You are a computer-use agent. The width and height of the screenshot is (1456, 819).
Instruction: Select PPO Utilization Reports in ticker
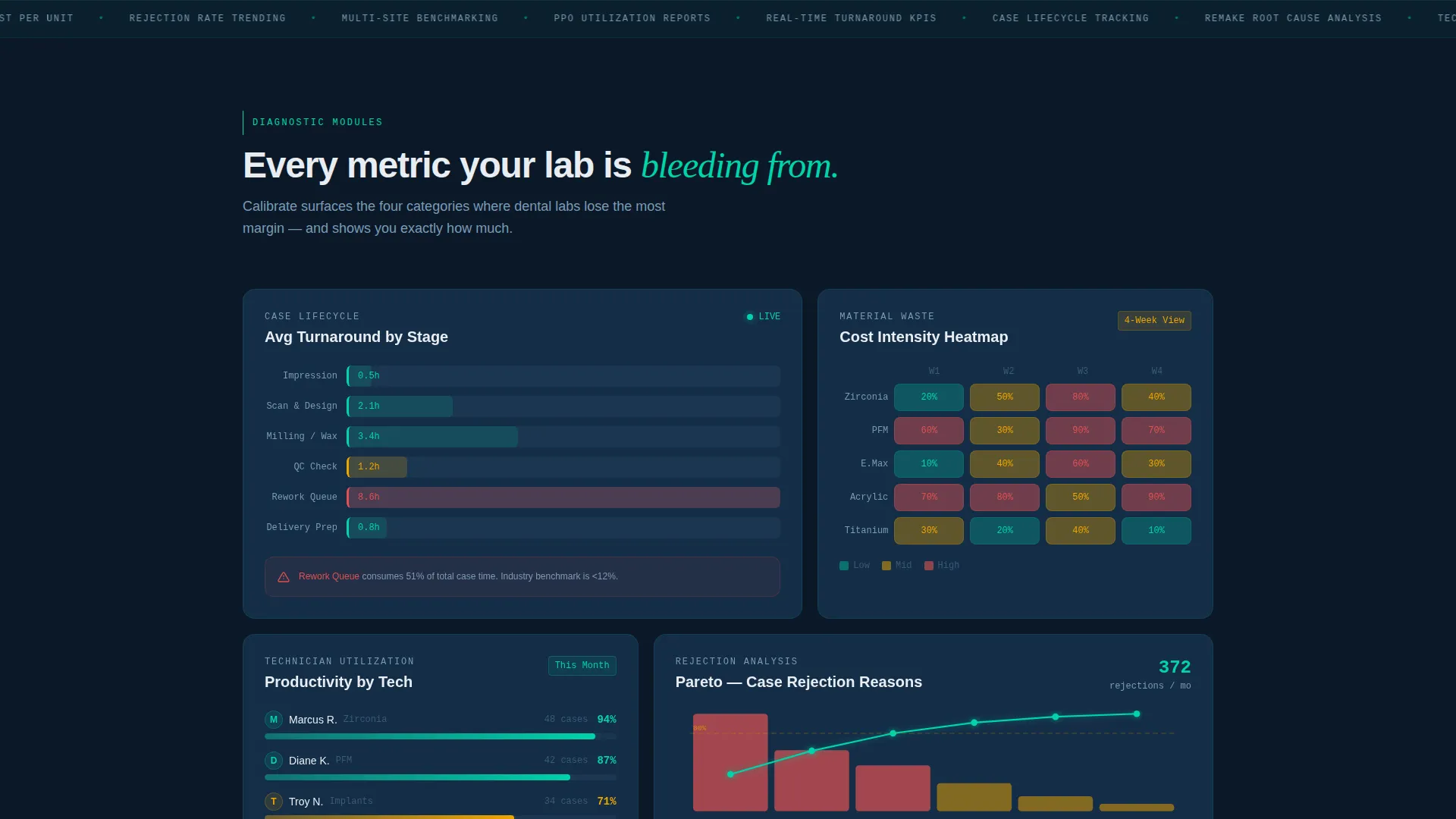click(x=632, y=18)
